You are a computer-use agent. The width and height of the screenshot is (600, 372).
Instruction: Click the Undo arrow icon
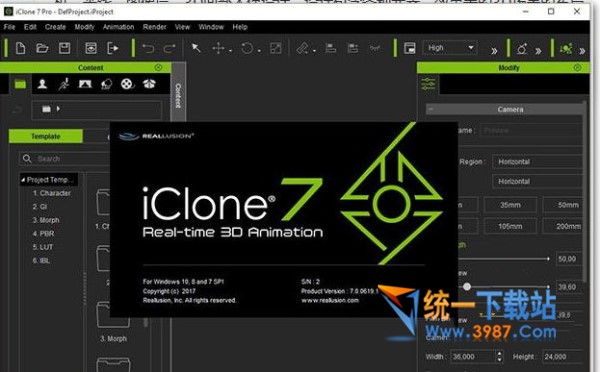pyautogui.click(x=148, y=49)
